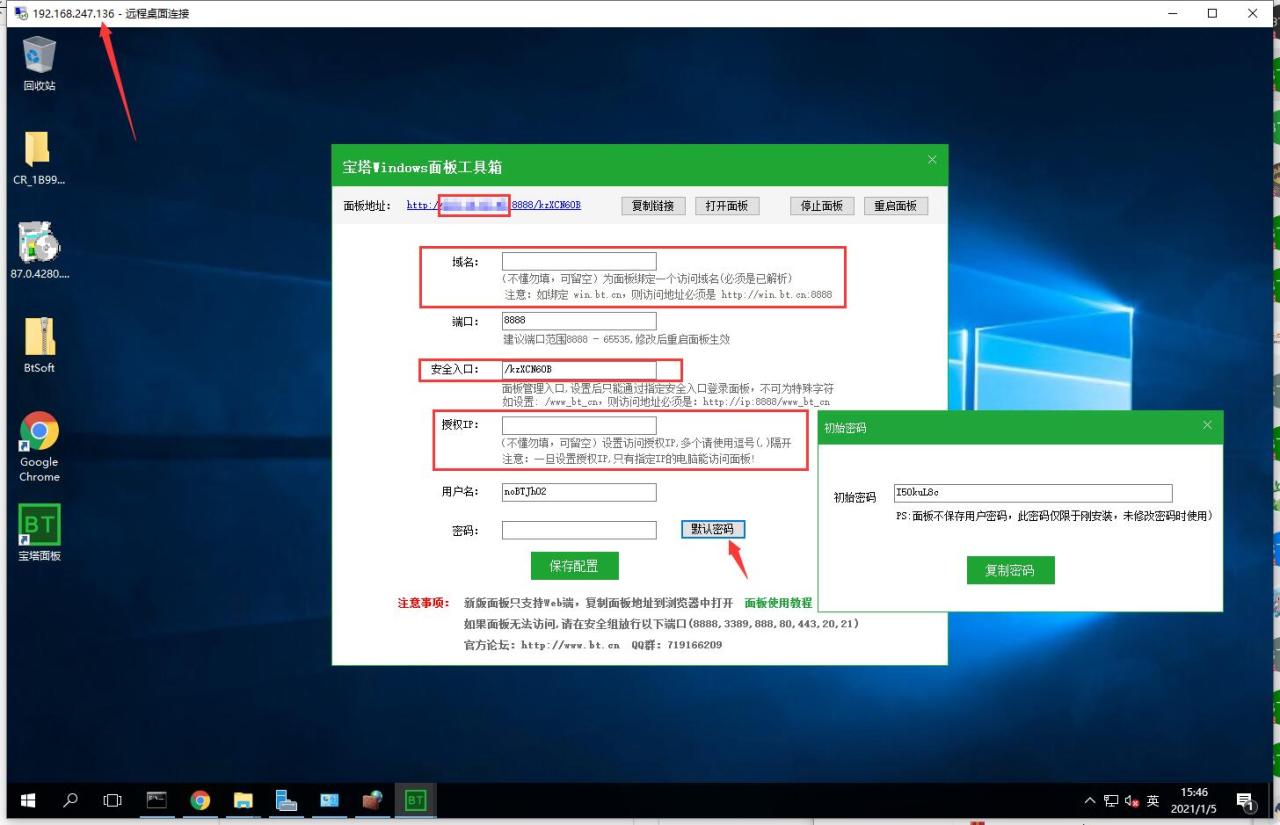The height and width of the screenshot is (825, 1280).
Task: Click the remote desktop title bar icon
Action: click(x=20, y=13)
